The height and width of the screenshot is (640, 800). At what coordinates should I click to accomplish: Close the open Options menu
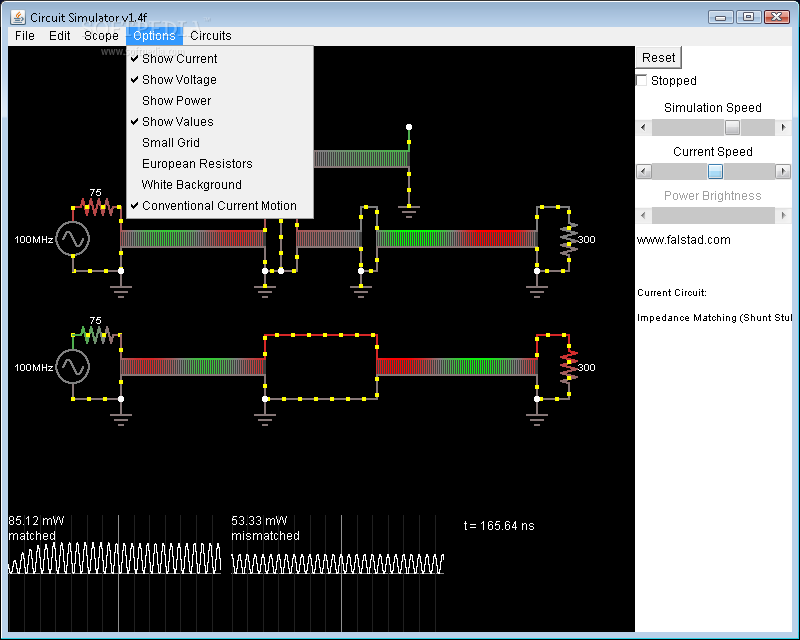(154, 36)
